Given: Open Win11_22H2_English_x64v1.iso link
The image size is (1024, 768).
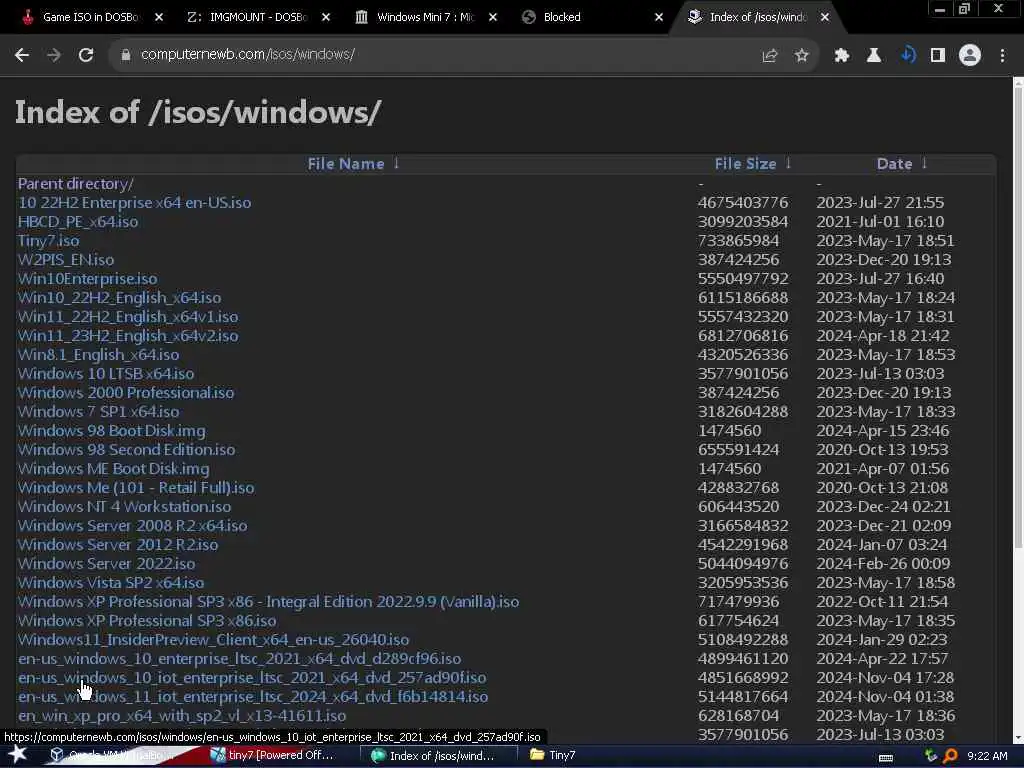Looking at the screenshot, I should 128,317.
